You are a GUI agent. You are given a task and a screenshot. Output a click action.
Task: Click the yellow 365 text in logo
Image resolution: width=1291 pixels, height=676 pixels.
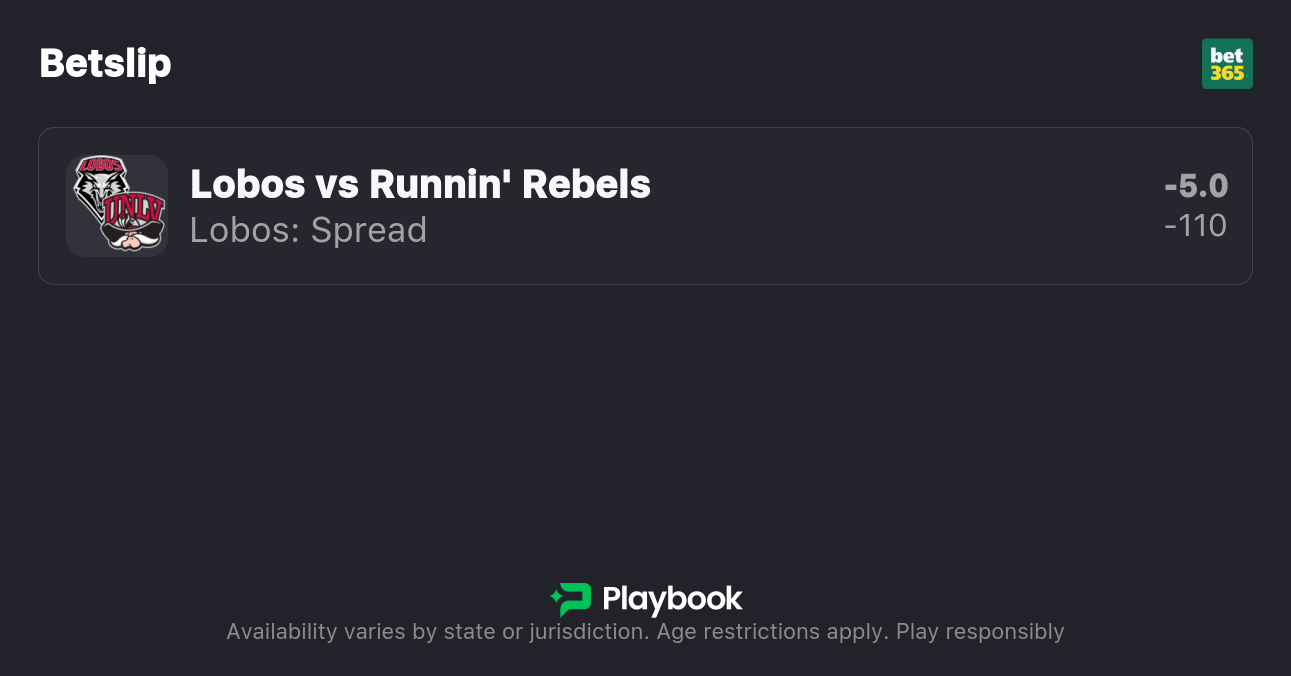tap(1227, 74)
